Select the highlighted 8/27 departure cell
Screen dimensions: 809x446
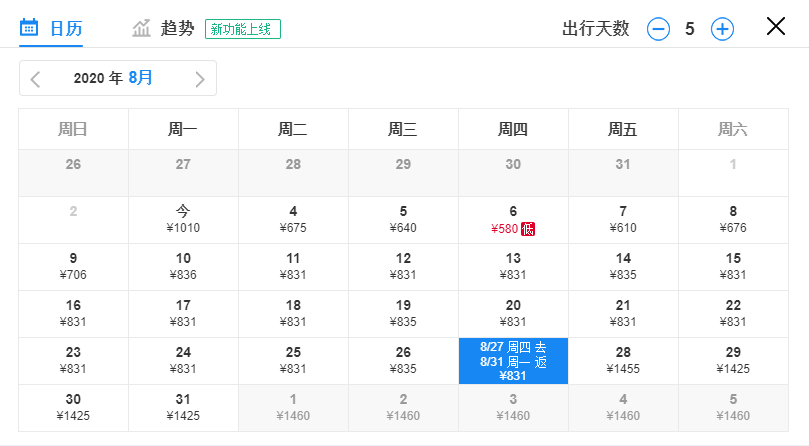coord(513,361)
